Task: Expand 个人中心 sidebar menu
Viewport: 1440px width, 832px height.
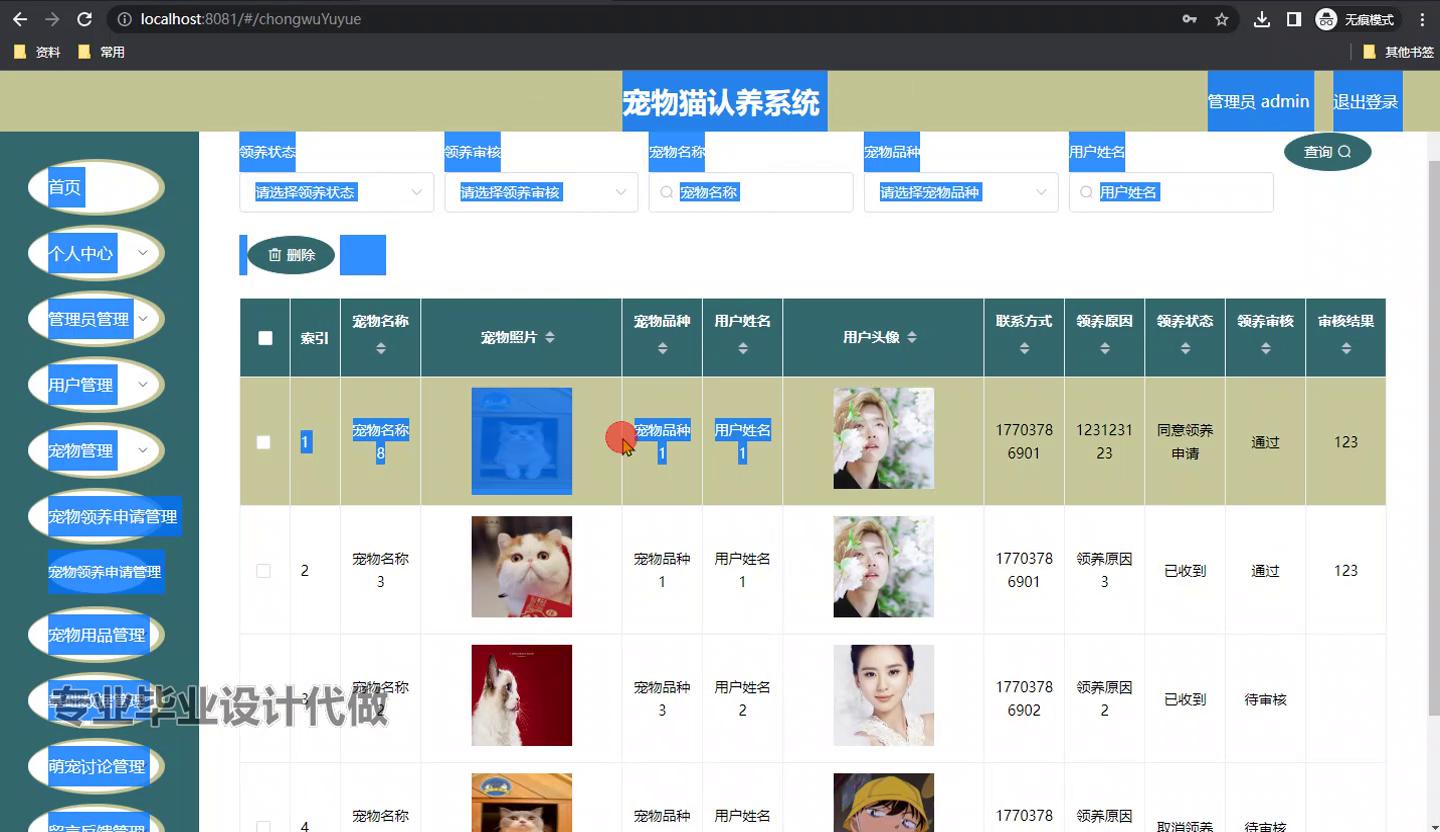Action: pos(96,253)
